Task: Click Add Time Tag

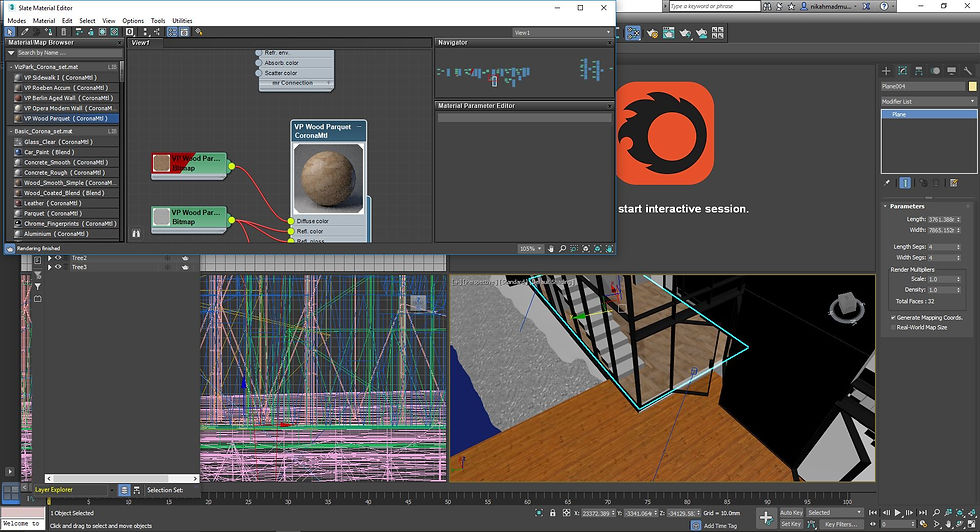Action: (720, 526)
